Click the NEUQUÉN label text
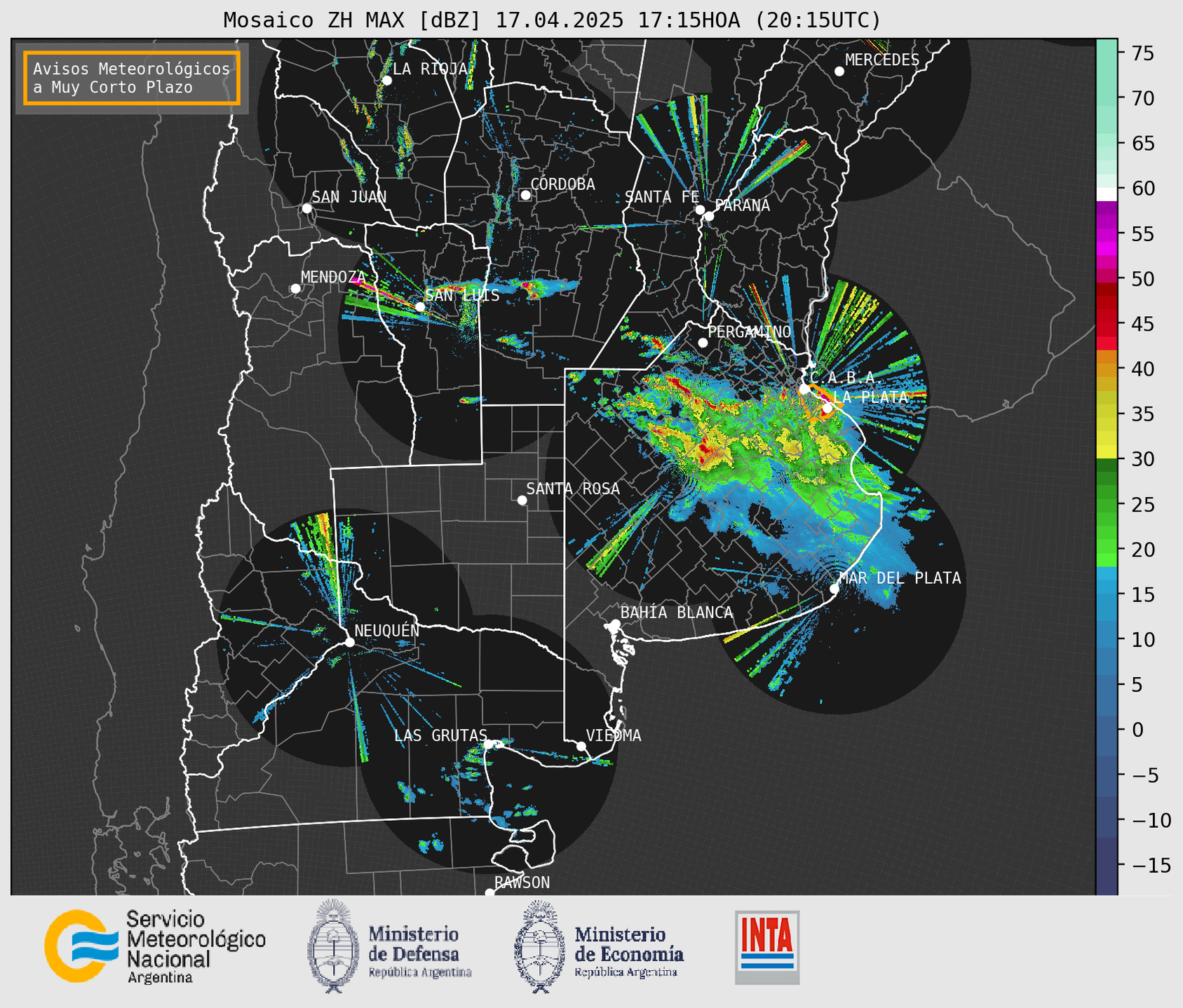 click(386, 631)
